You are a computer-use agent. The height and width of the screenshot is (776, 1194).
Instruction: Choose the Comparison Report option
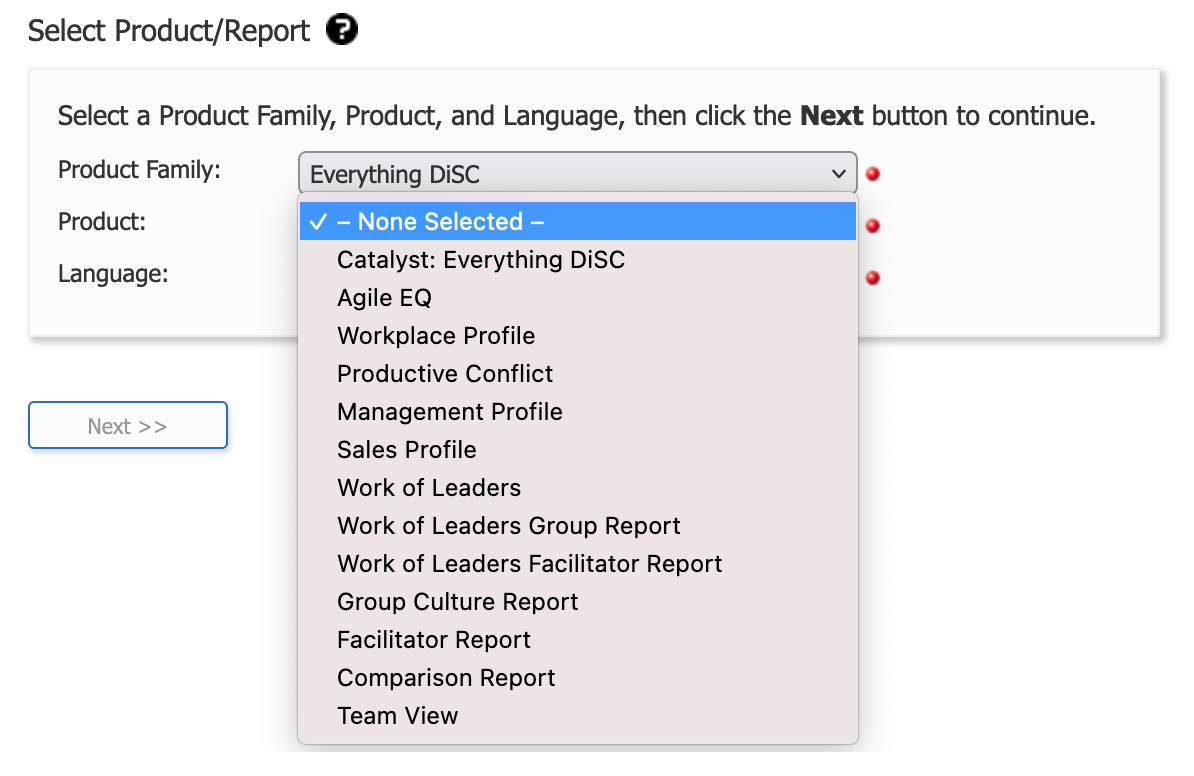click(x=577, y=679)
